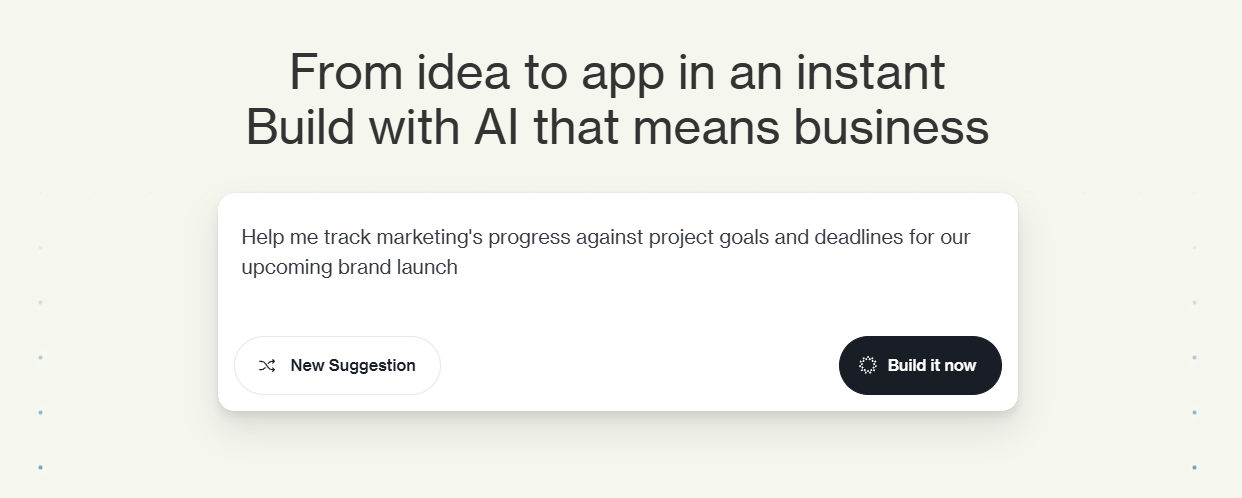Click "Build with AI that means business" heading
Viewport: 1242px width, 498px height.
617,128
